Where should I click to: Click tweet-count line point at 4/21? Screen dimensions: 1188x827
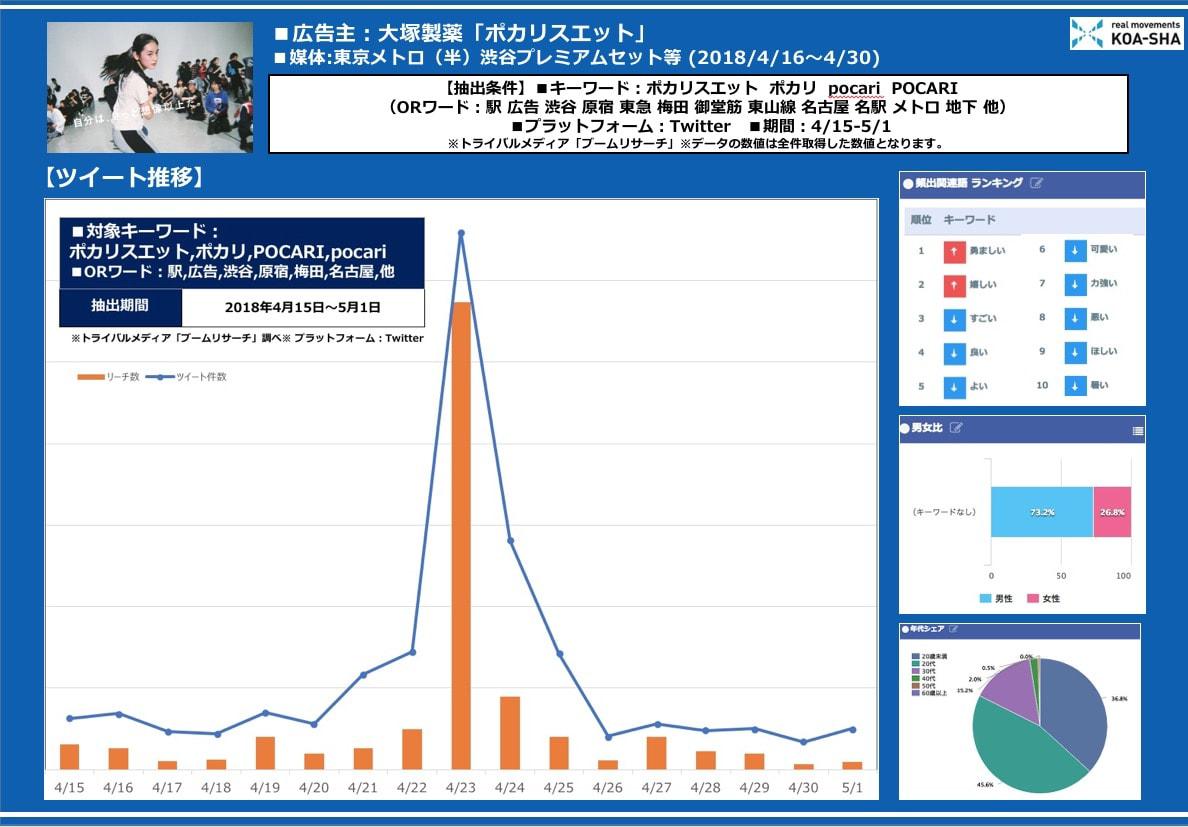point(364,674)
